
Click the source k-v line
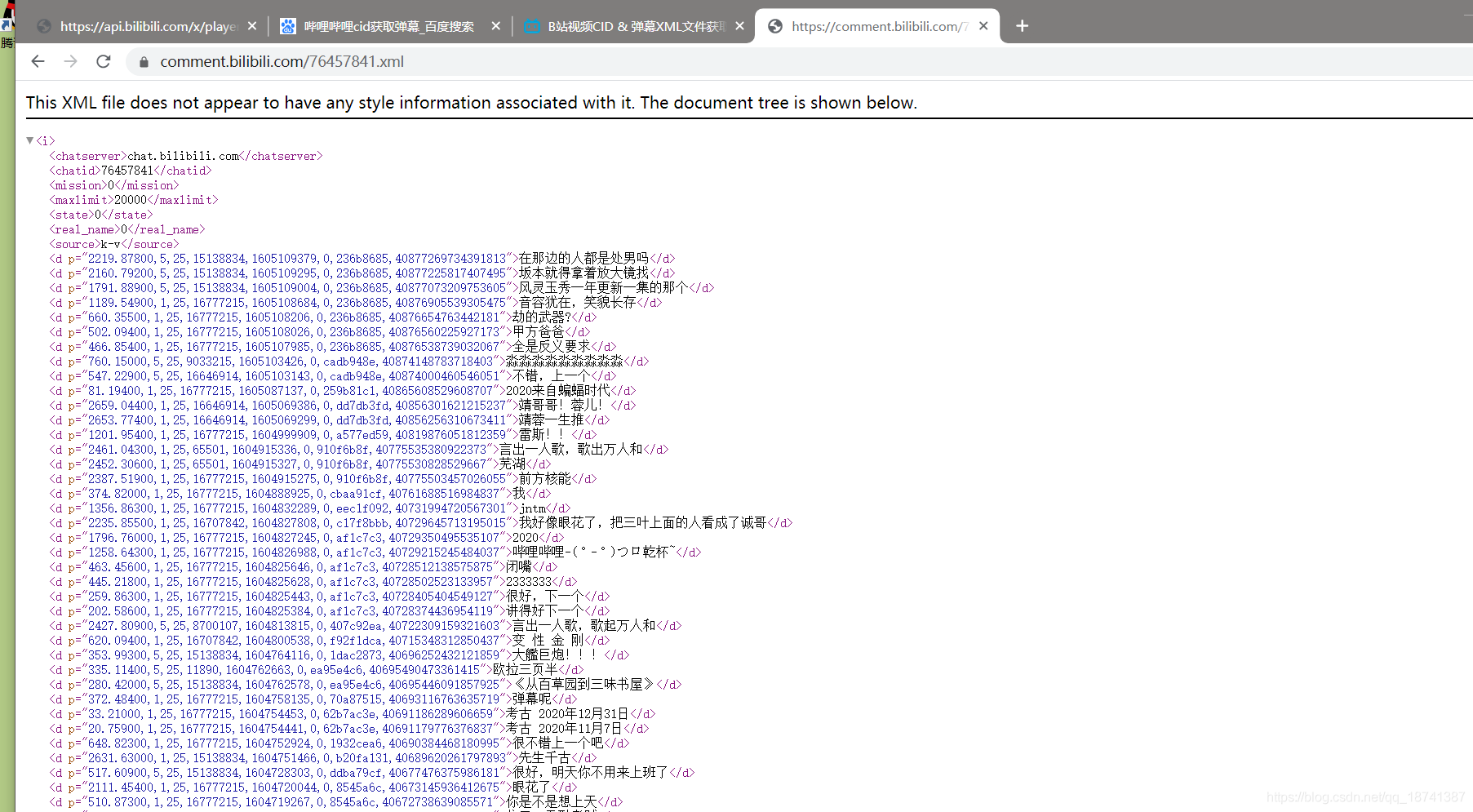coord(114,244)
